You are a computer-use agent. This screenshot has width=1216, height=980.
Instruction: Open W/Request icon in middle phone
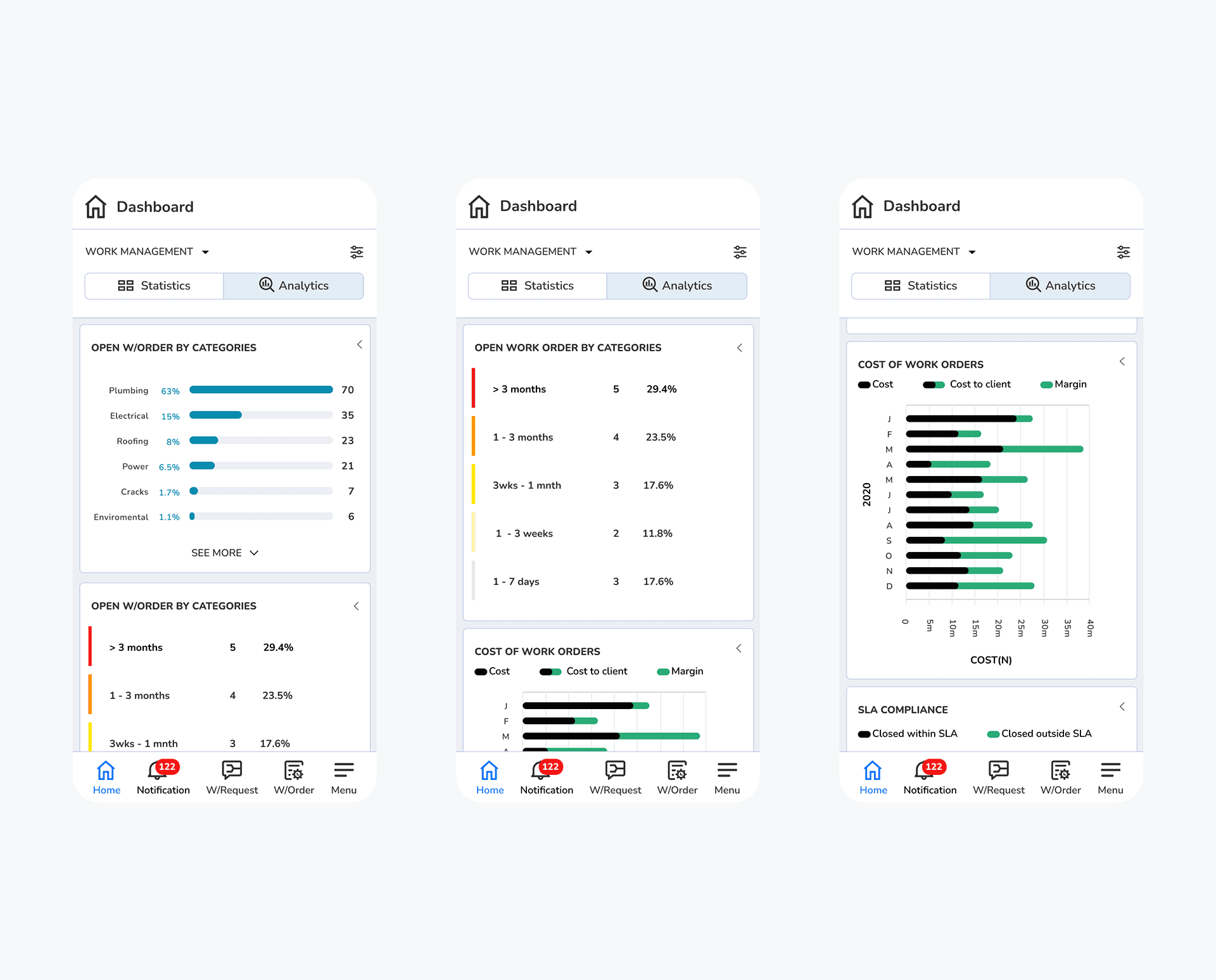point(615,770)
